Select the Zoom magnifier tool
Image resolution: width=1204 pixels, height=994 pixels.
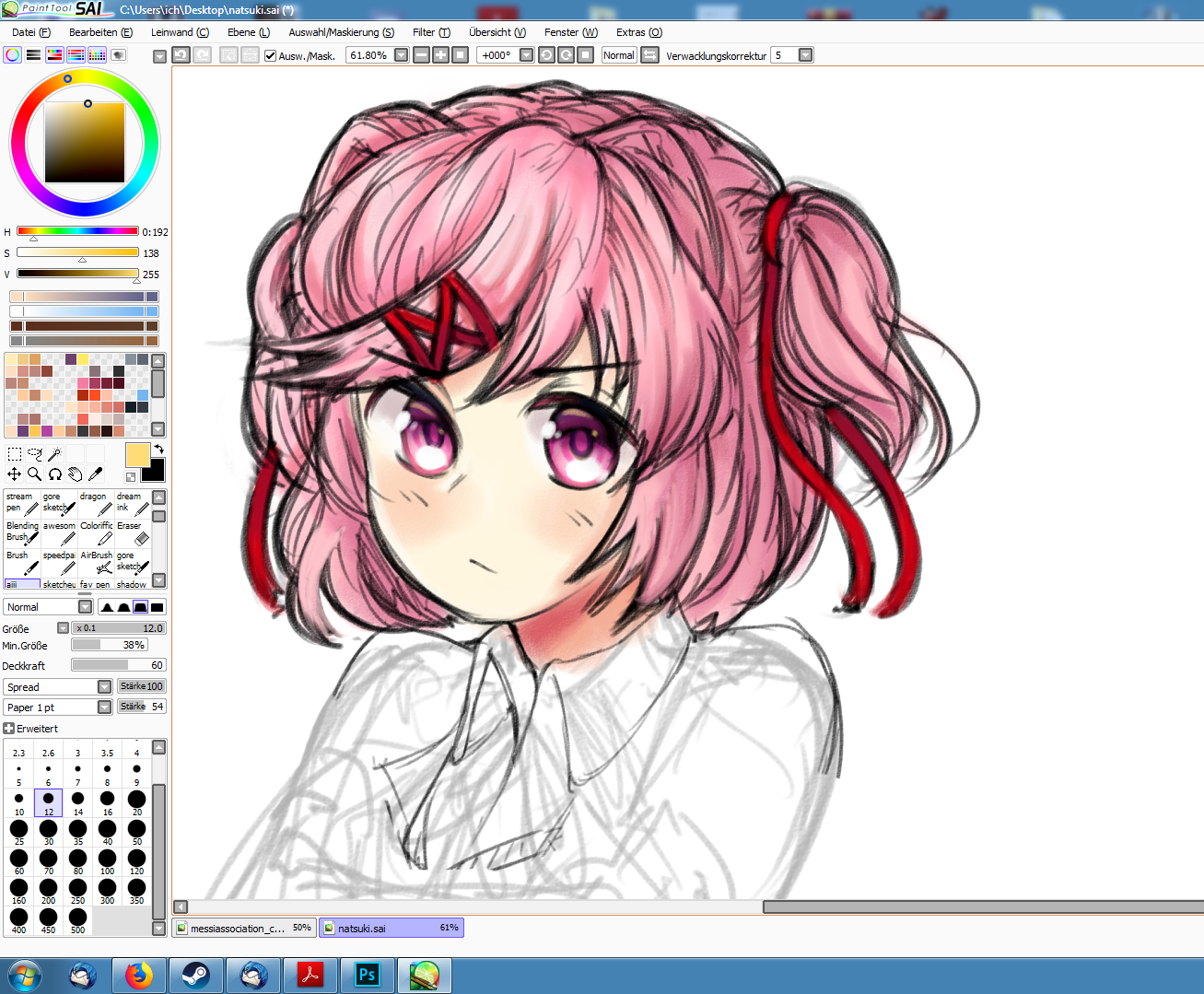(35, 474)
